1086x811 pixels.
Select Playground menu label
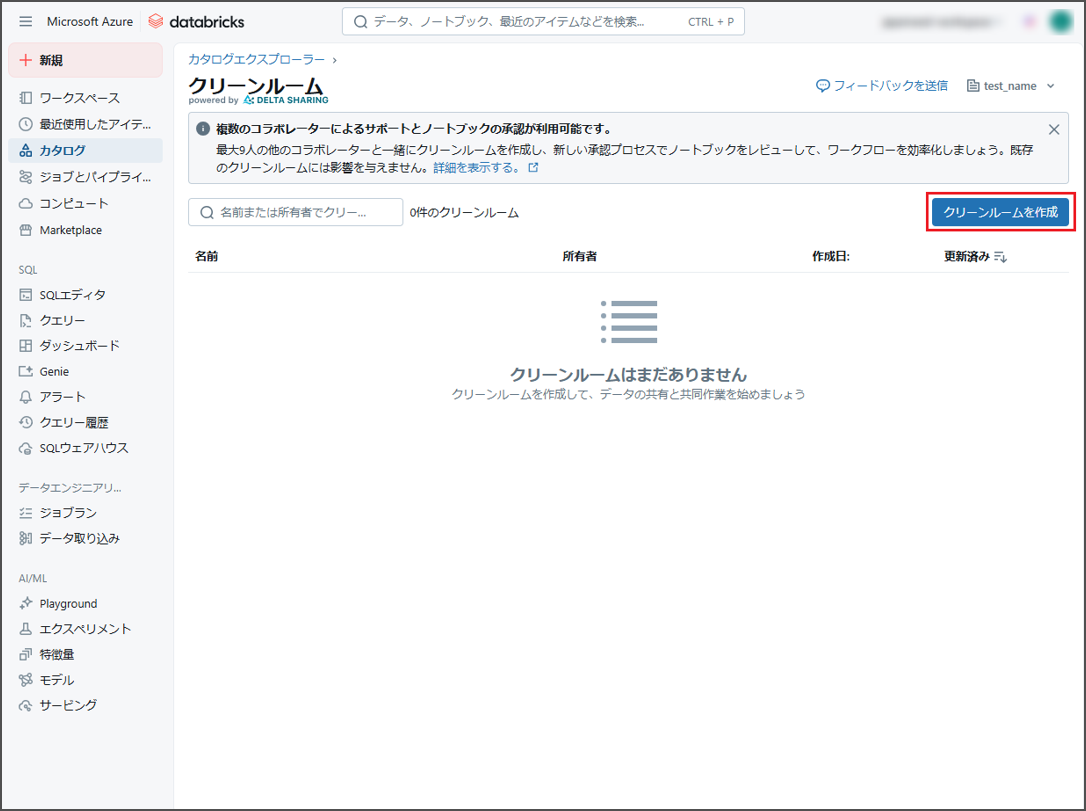tap(69, 603)
